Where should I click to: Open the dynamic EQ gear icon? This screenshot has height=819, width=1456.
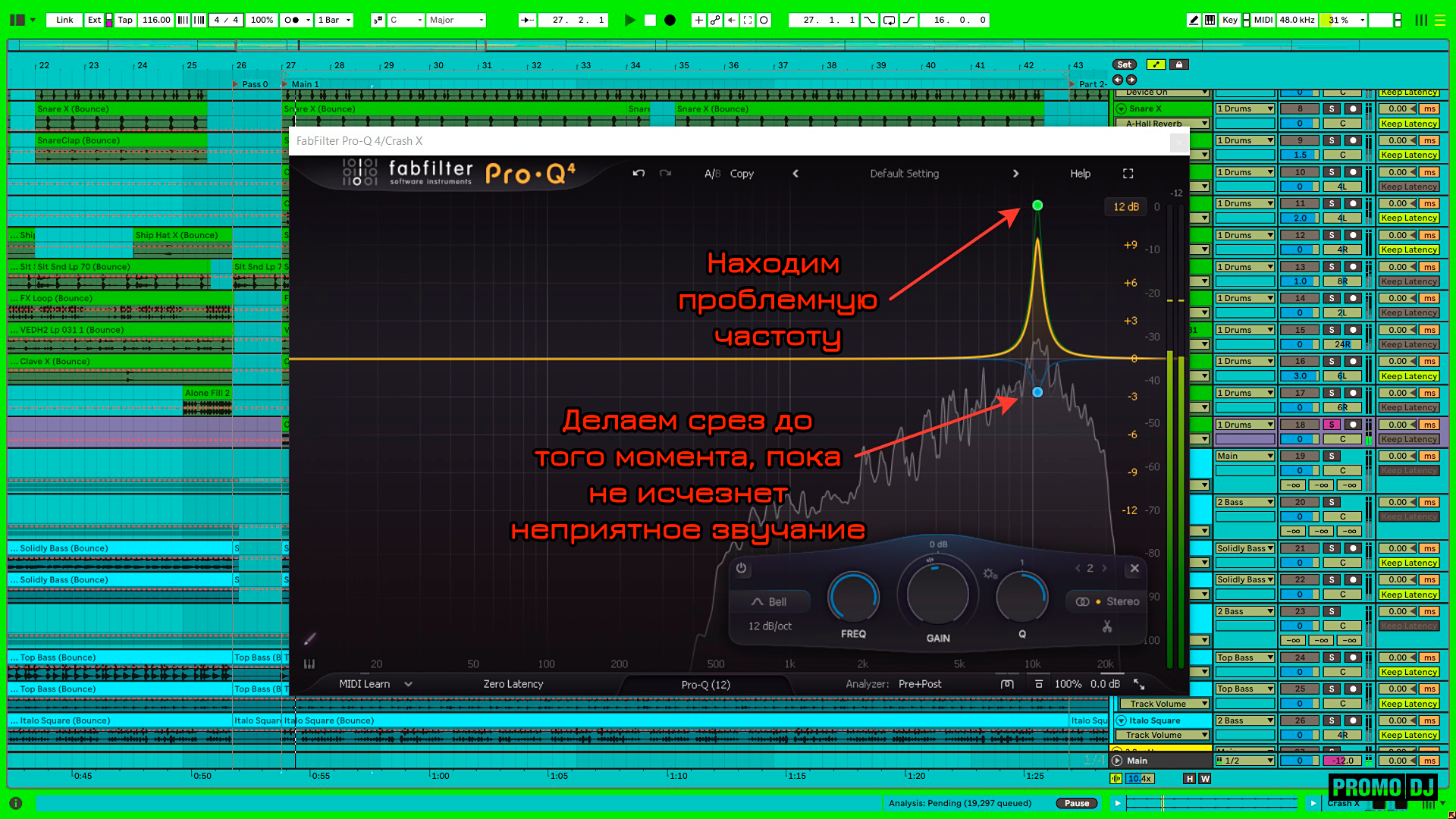(x=990, y=574)
